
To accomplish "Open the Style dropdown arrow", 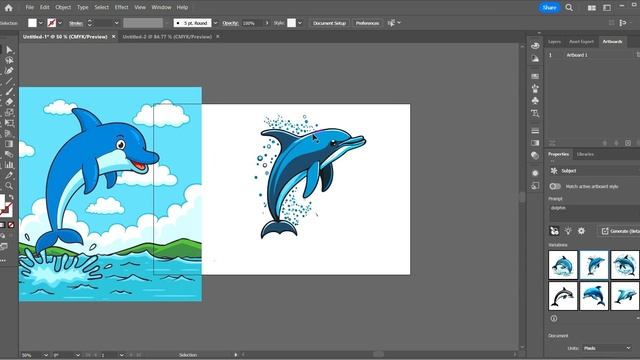I will [300, 23].
